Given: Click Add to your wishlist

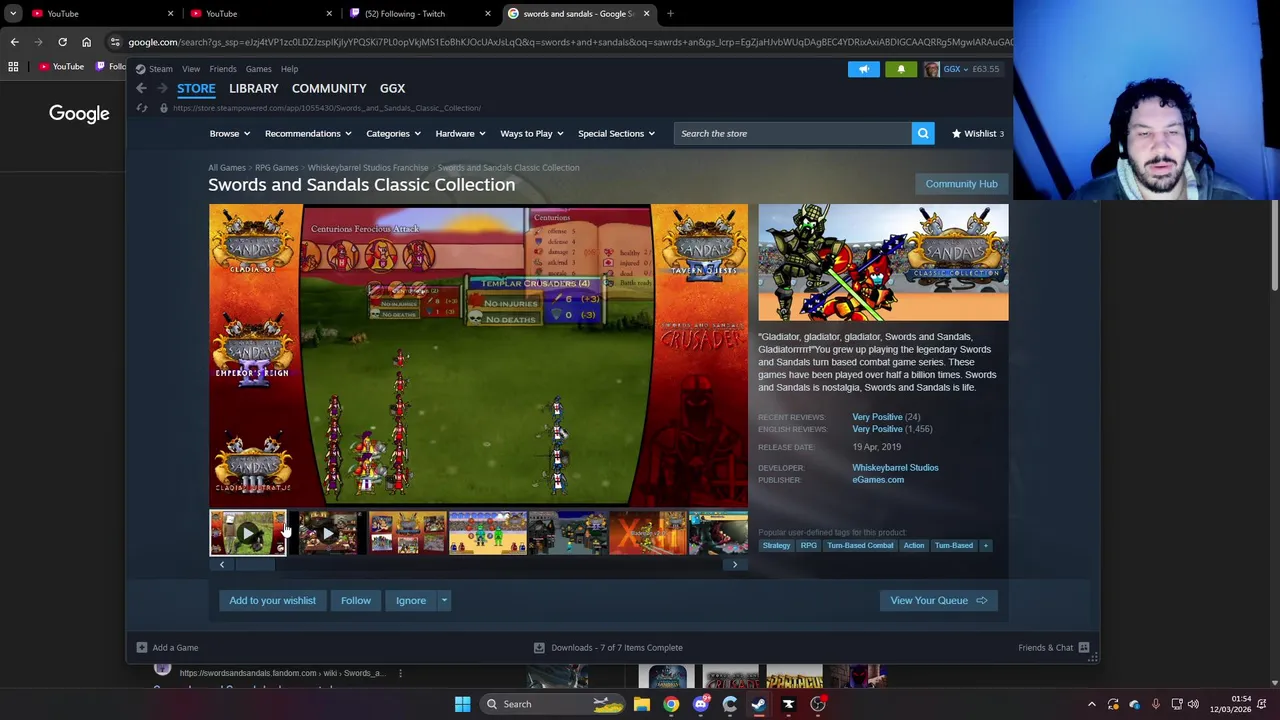Looking at the screenshot, I should (x=272, y=600).
